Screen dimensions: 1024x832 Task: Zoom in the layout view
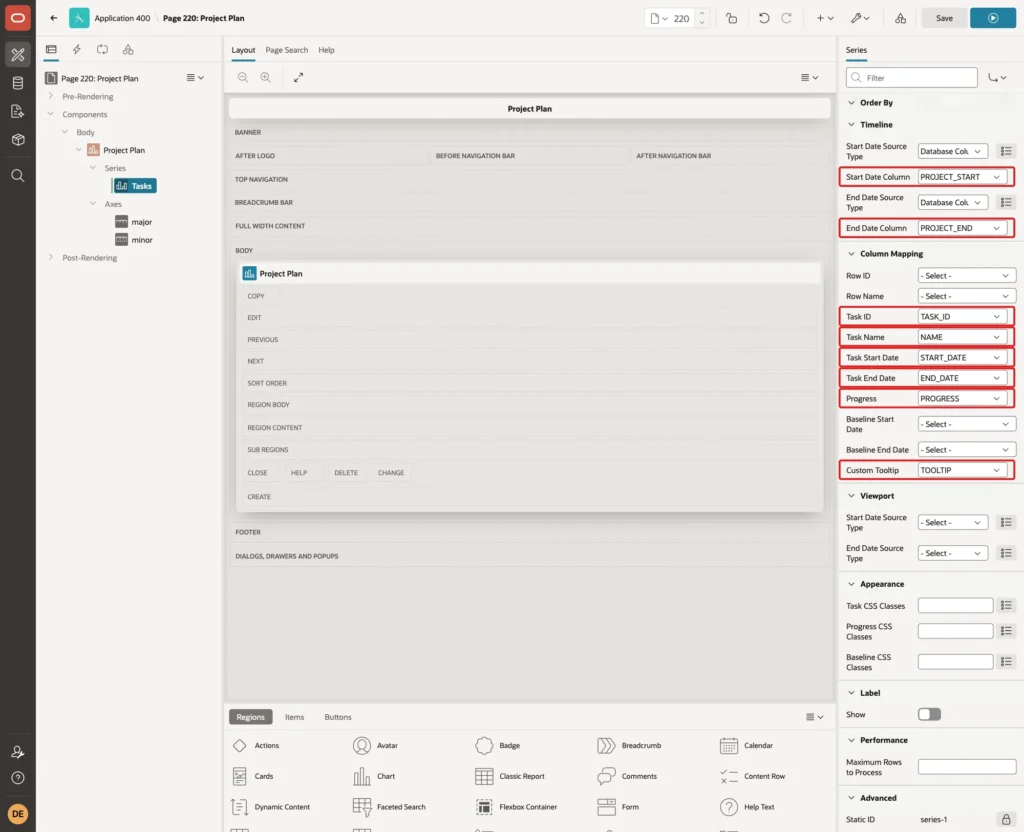point(265,77)
